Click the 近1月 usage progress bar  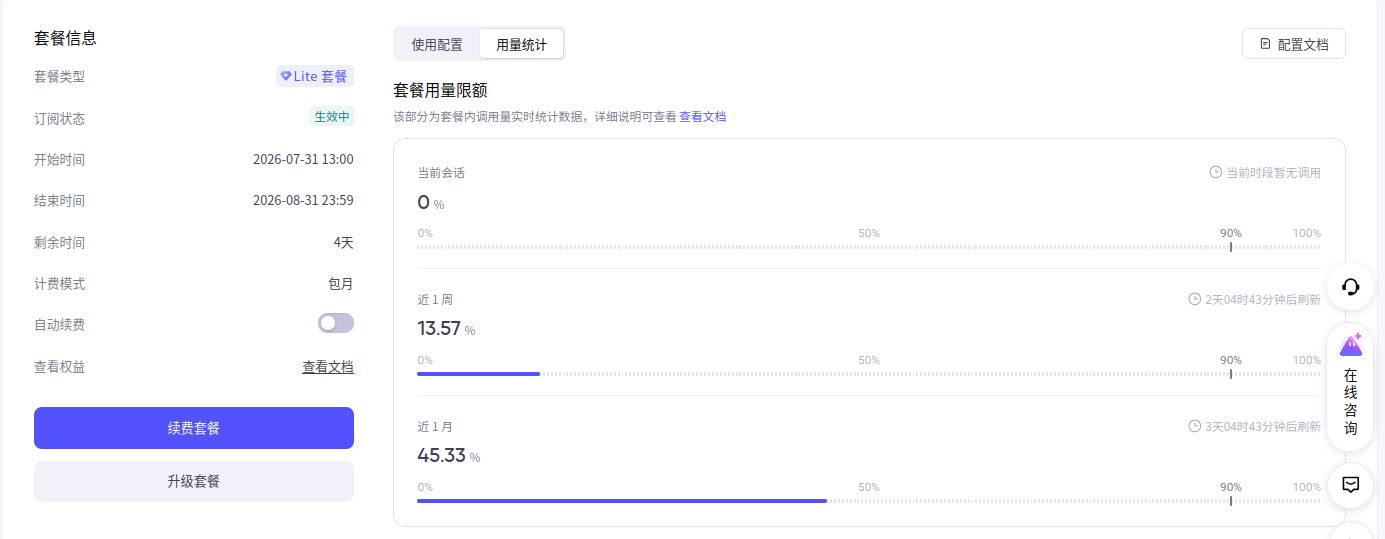(x=869, y=501)
